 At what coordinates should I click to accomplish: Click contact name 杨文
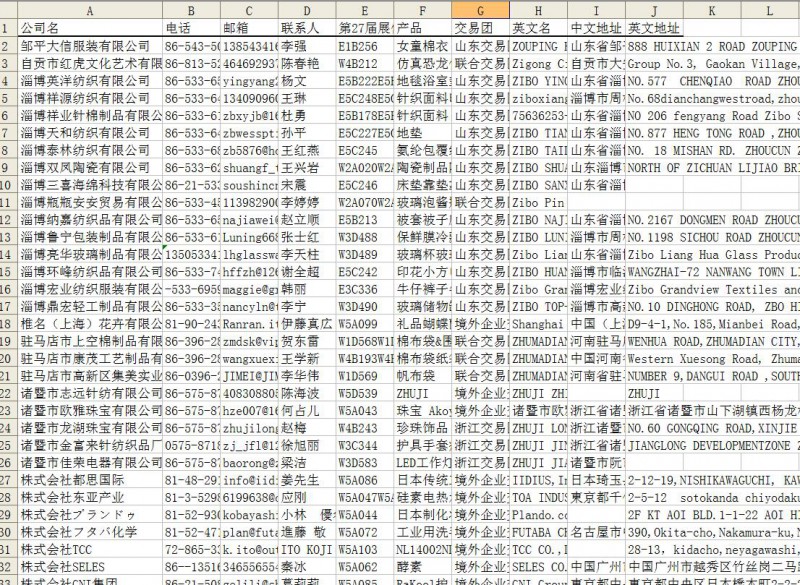click(x=307, y=81)
